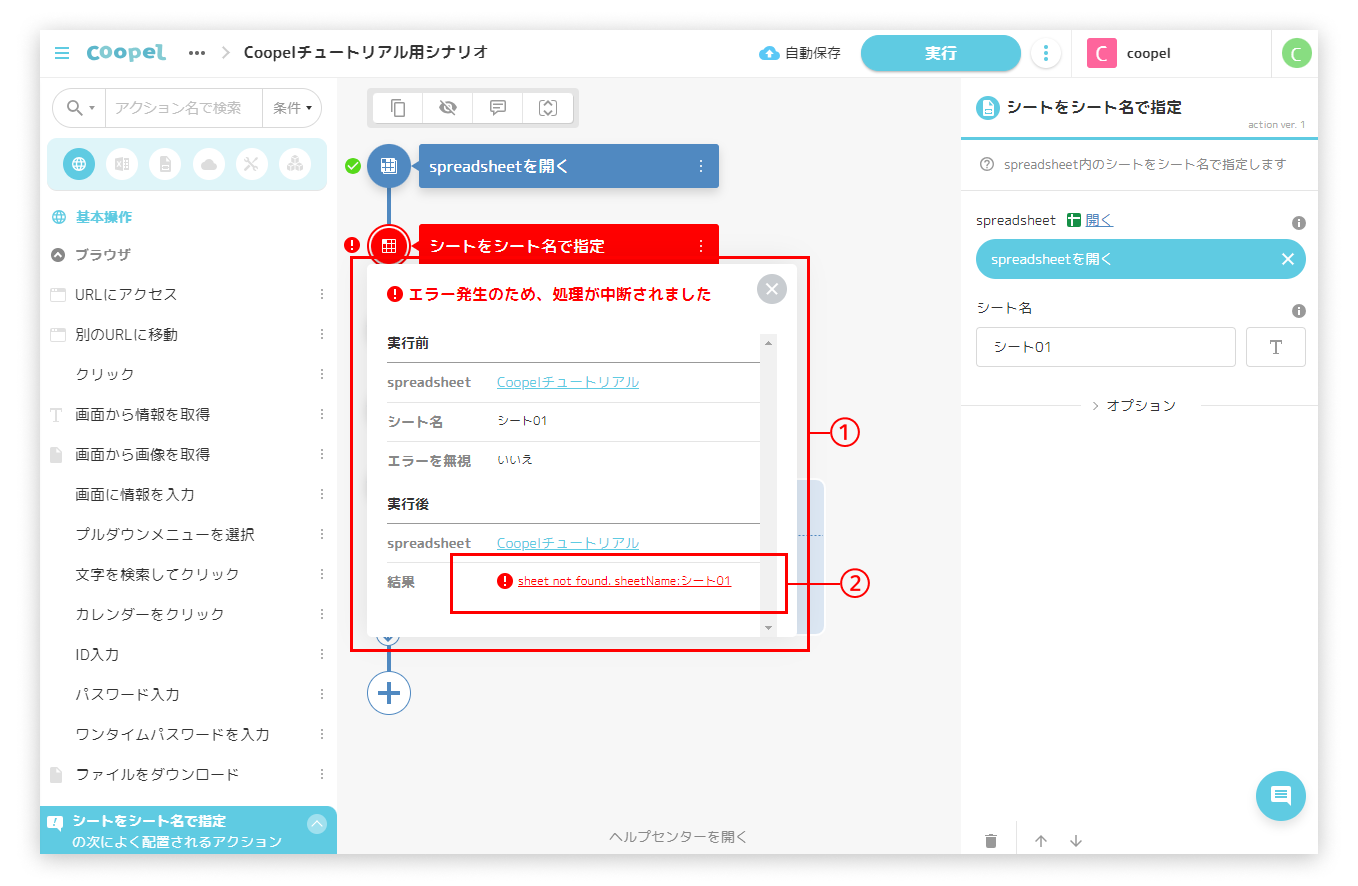Collapse the suggested next actions panel

(x=317, y=824)
